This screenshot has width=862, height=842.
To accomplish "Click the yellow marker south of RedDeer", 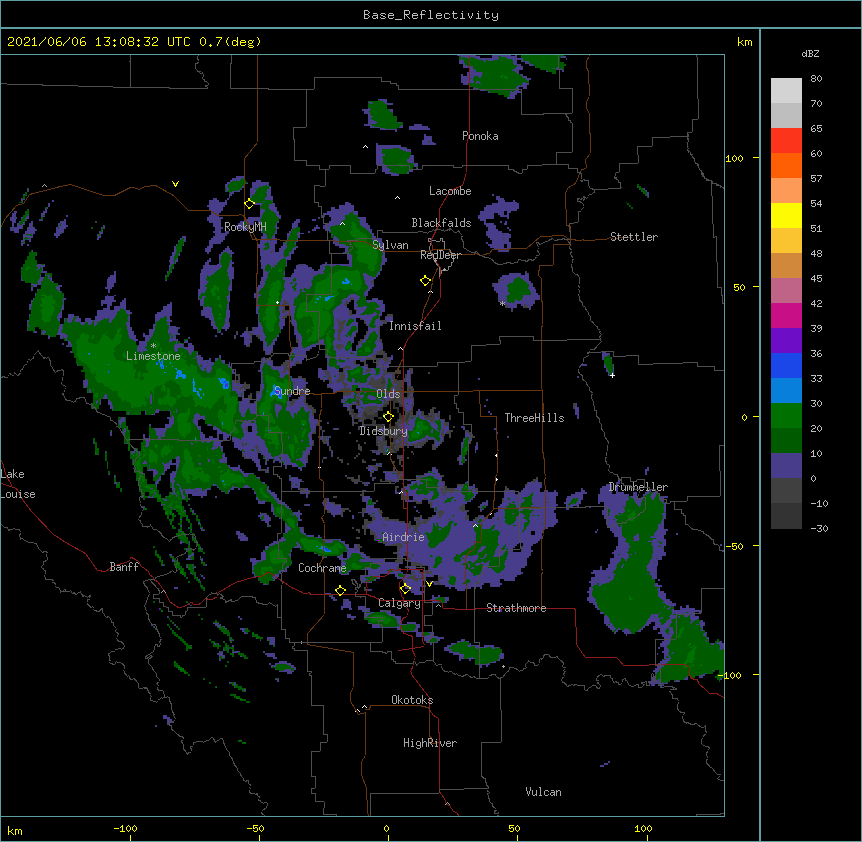I will (425, 281).
